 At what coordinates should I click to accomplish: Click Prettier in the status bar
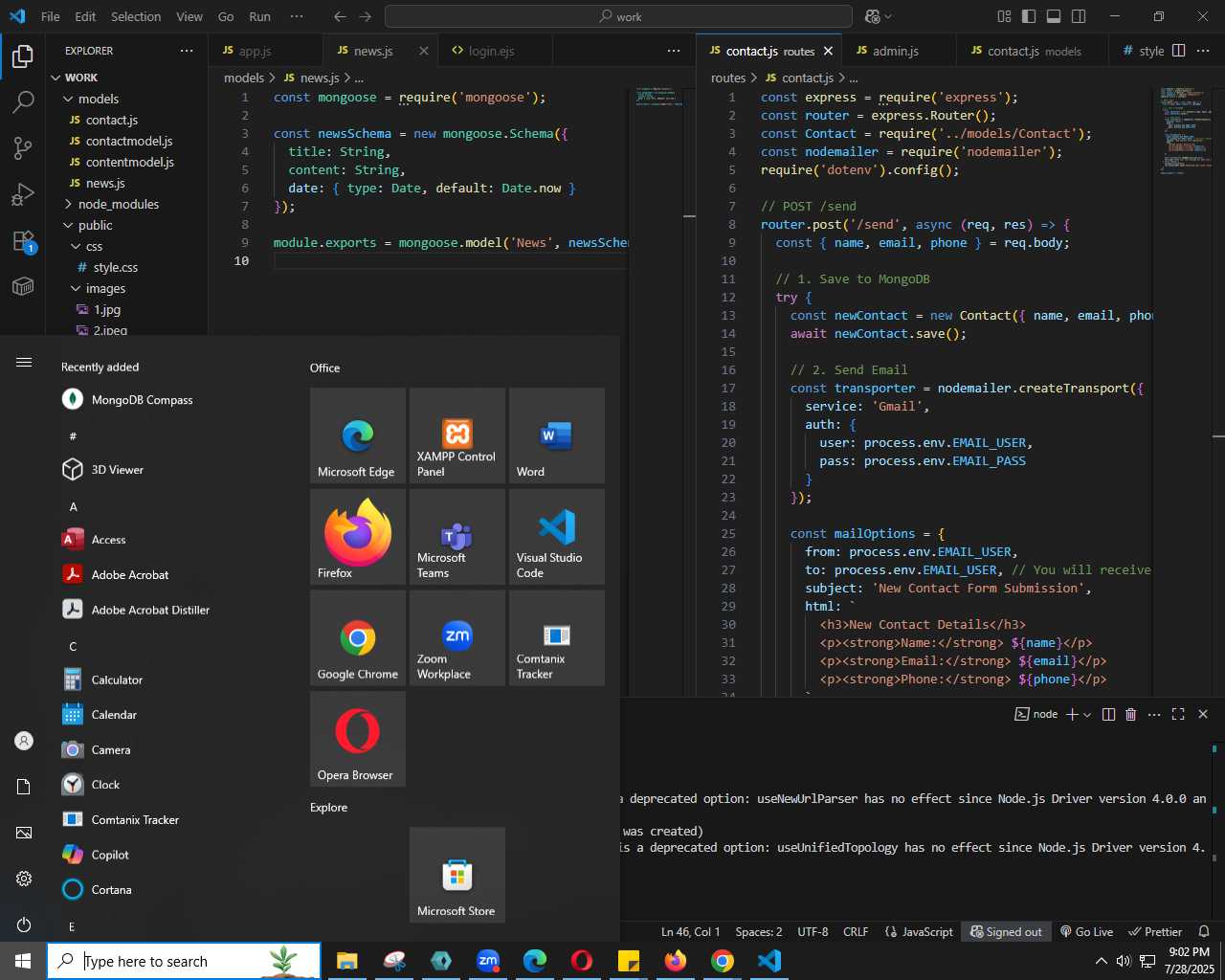[1155, 931]
